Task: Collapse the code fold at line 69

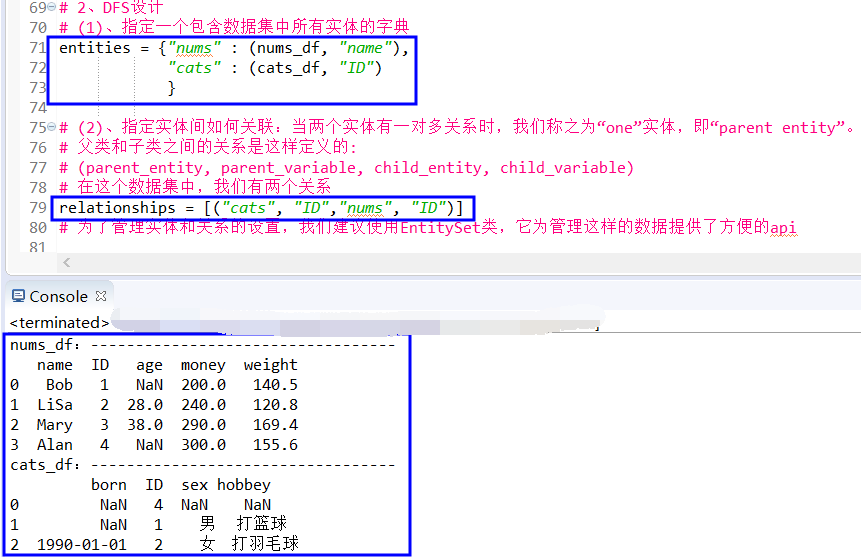Action: [52, 7]
